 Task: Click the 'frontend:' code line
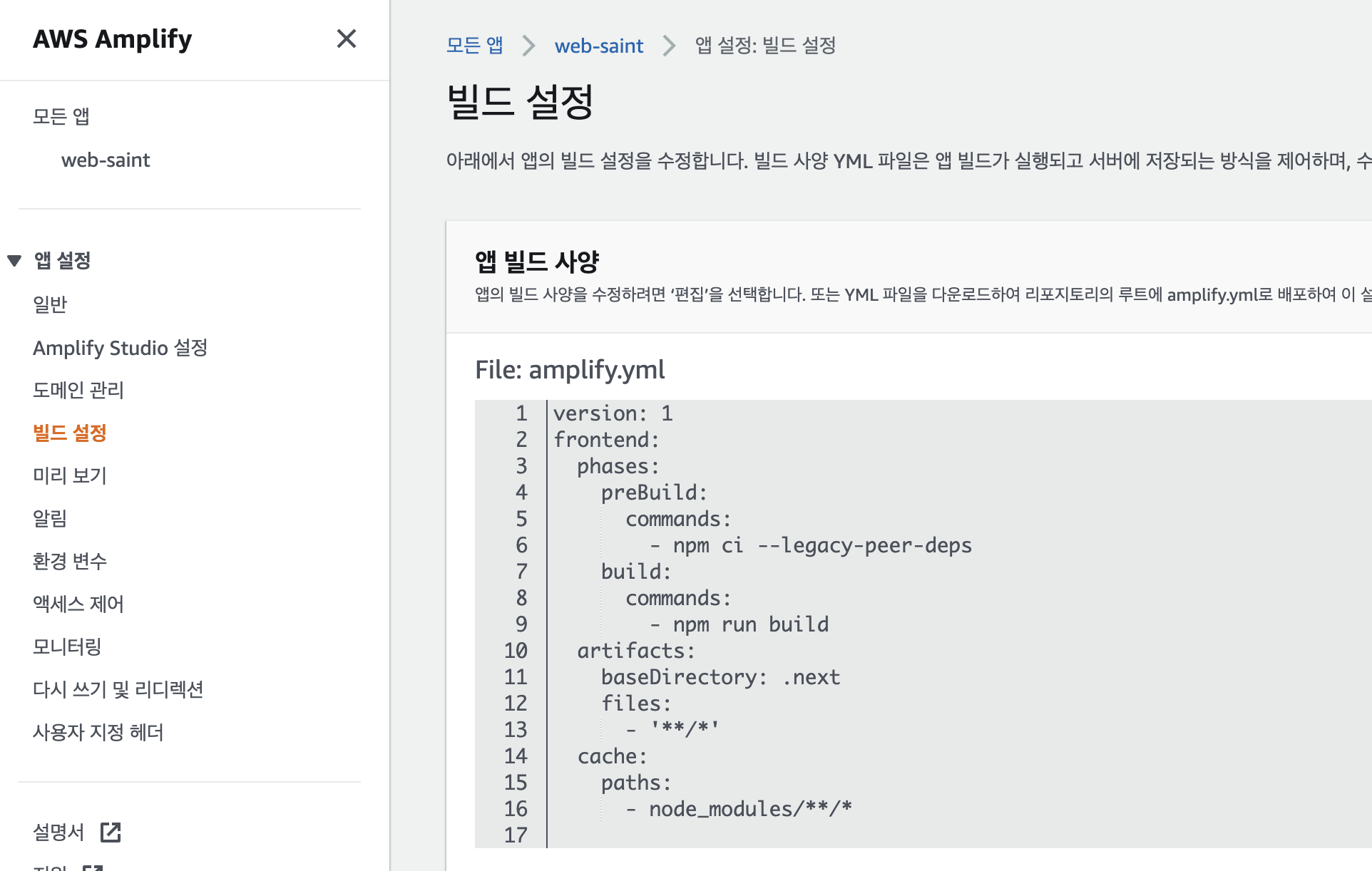pos(606,440)
